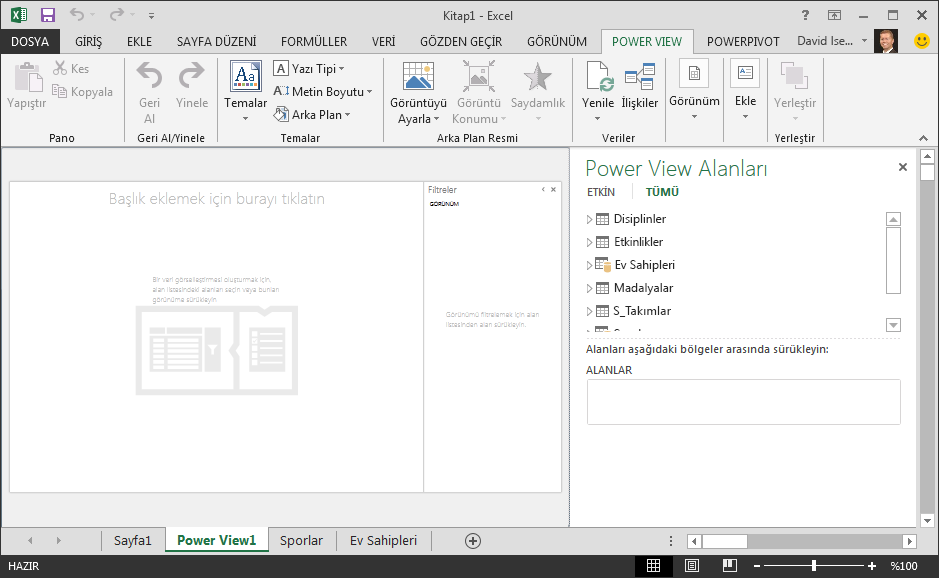The image size is (939, 578).
Task: Click the zoom slider handle
Action: coord(814,565)
